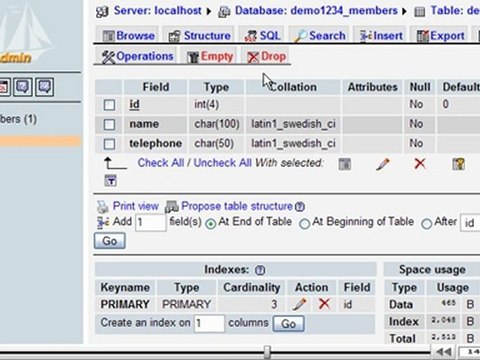This screenshot has height=360, width=480.
Task: Click the rewind button in the player bar
Action: pos(444,352)
